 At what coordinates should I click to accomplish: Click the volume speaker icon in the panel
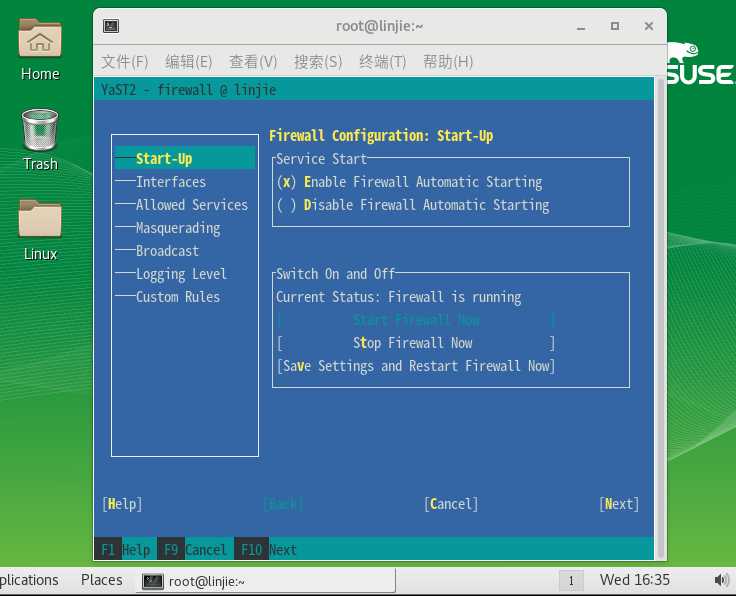coord(721,581)
